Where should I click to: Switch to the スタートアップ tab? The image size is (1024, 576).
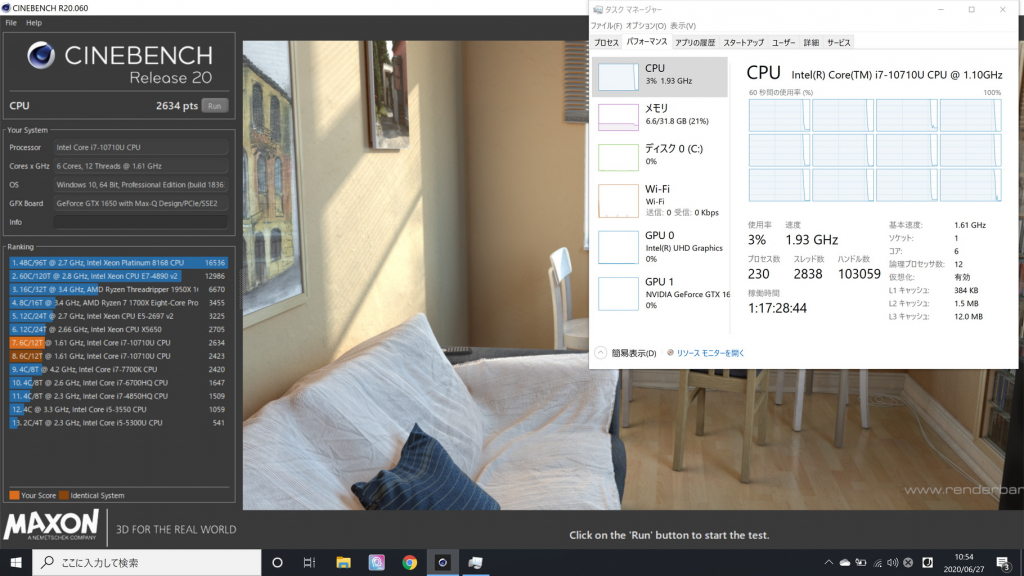click(x=743, y=43)
